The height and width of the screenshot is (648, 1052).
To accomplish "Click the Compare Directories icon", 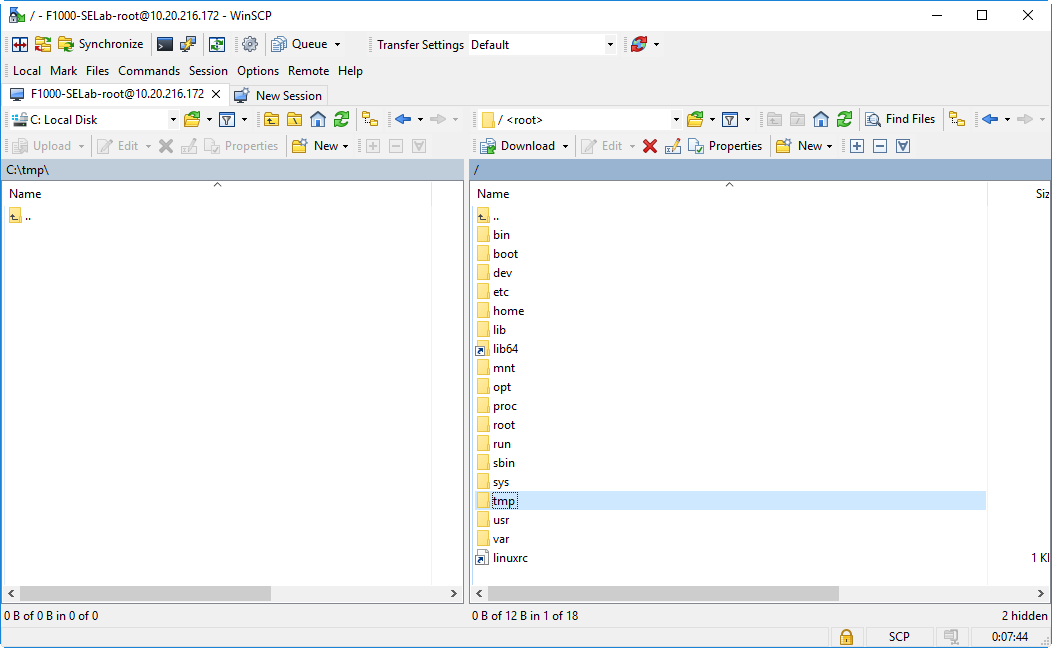I will [x=19, y=44].
